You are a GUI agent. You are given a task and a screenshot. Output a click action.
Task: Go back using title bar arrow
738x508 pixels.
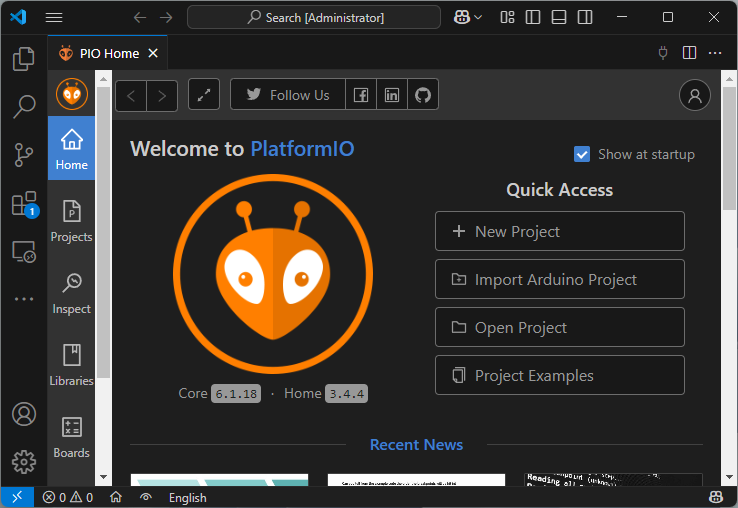(x=140, y=18)
